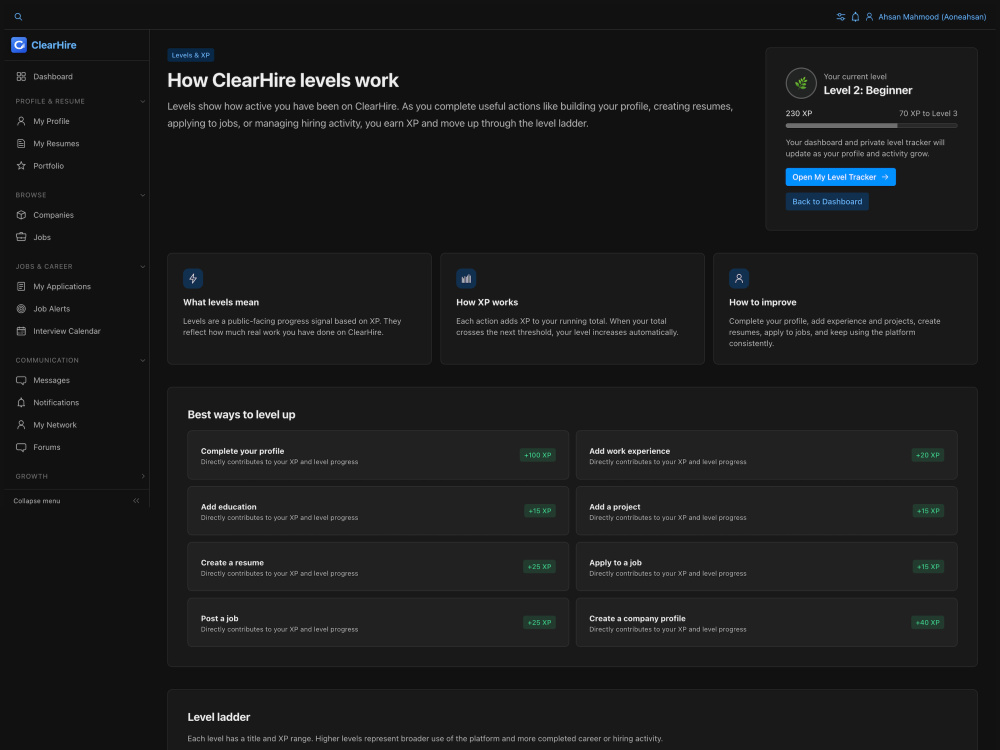Click the Post a job card title
Image resolution: width=1000 pixels, height=750 pixels.
tap(219, 619)
